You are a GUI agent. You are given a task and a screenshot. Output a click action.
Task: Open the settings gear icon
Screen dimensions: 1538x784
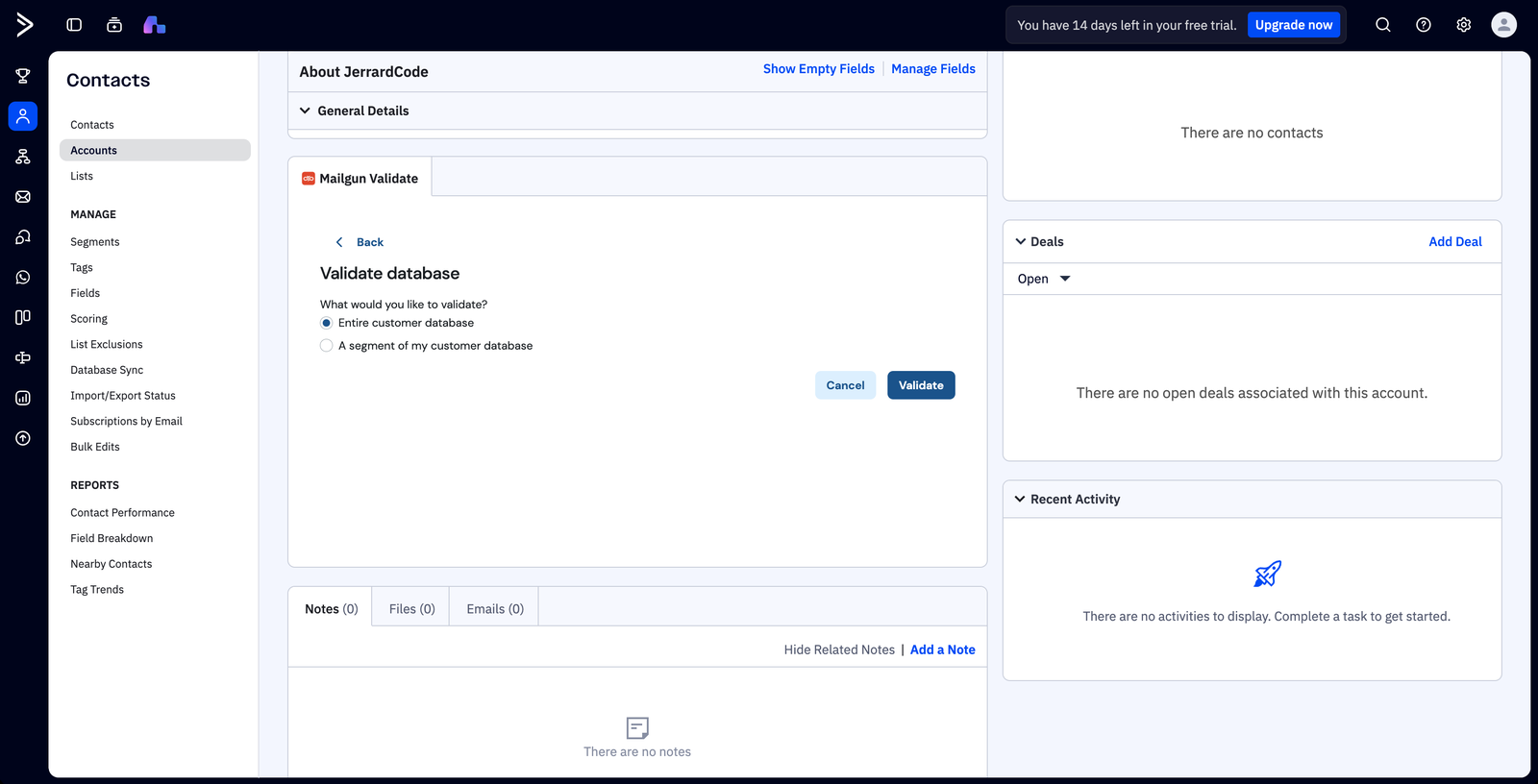point(1464,25)
